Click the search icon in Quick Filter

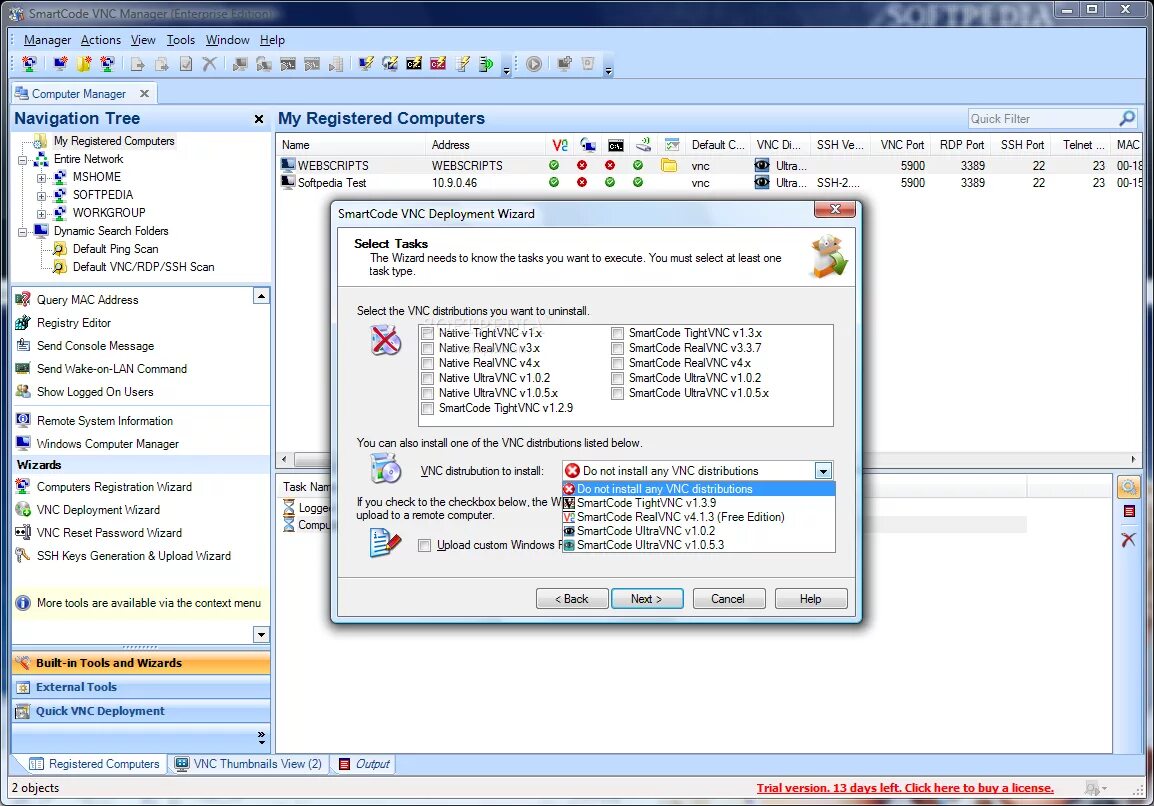[1127, 118]
